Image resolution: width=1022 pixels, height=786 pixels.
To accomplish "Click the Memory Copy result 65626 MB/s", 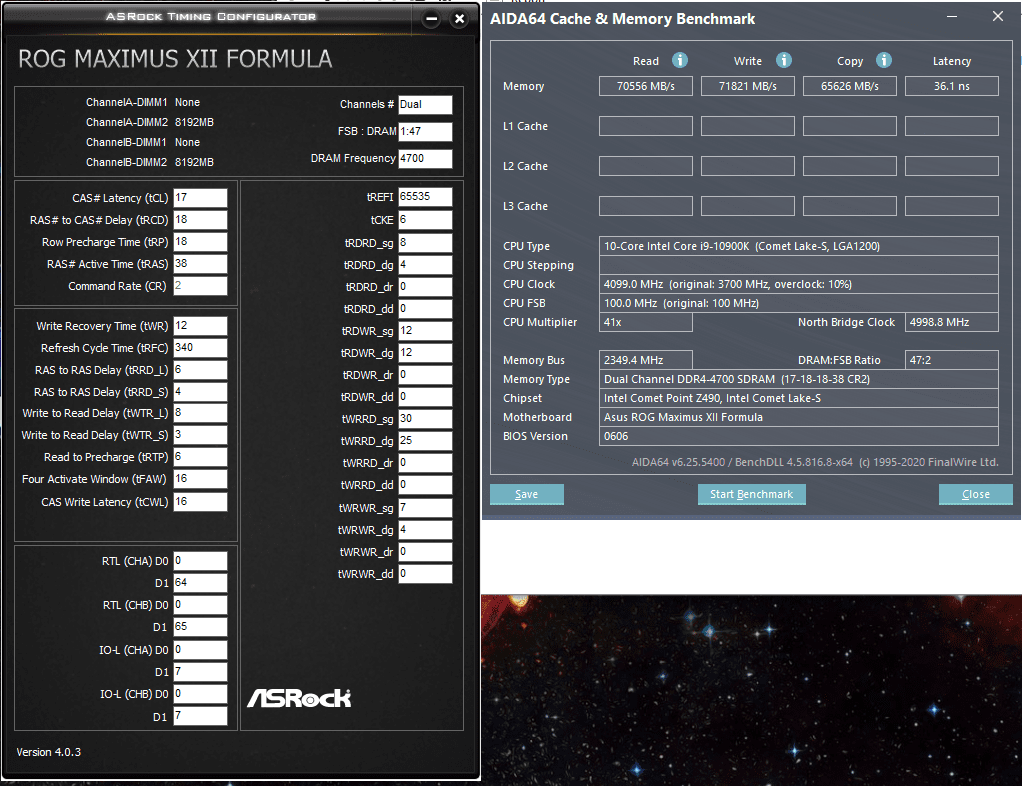I will (849, 86).
